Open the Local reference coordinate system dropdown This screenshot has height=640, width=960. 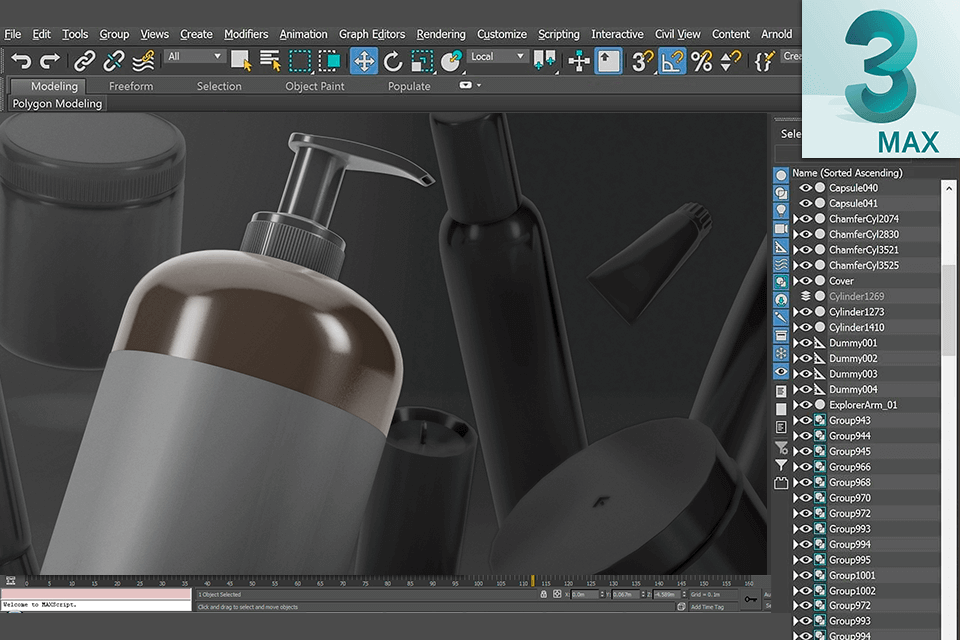click(498, 57)
